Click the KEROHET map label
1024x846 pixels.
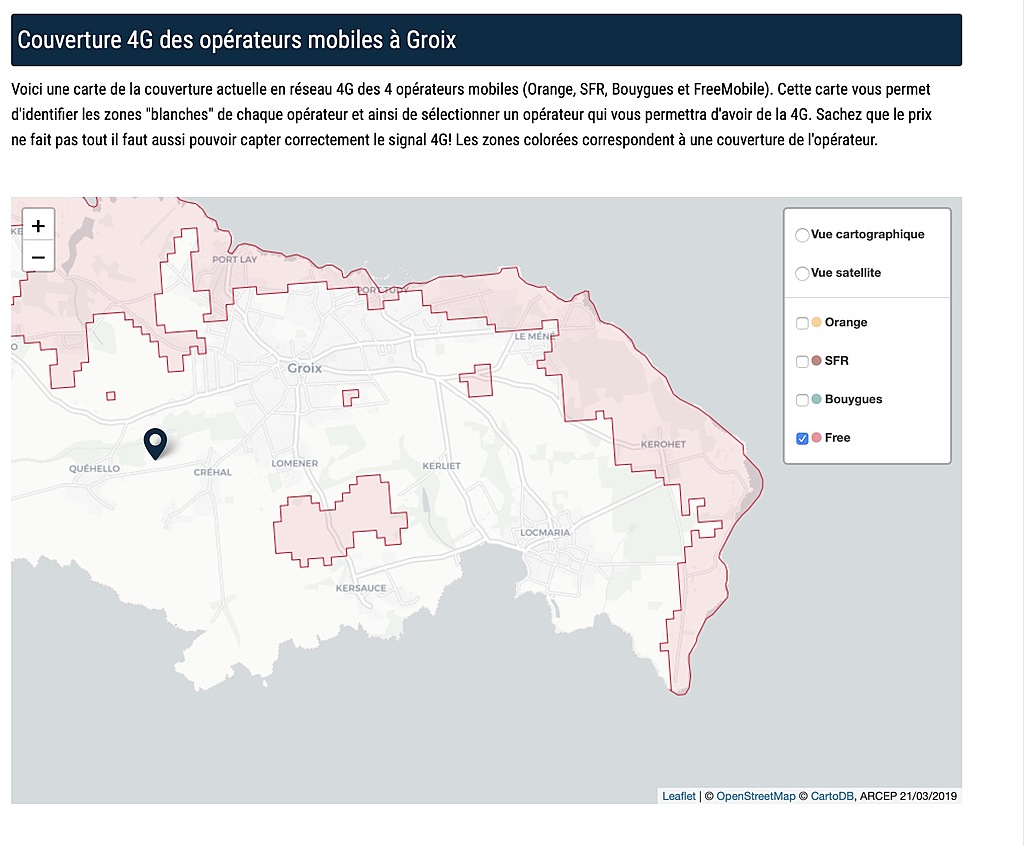point(663,444)
